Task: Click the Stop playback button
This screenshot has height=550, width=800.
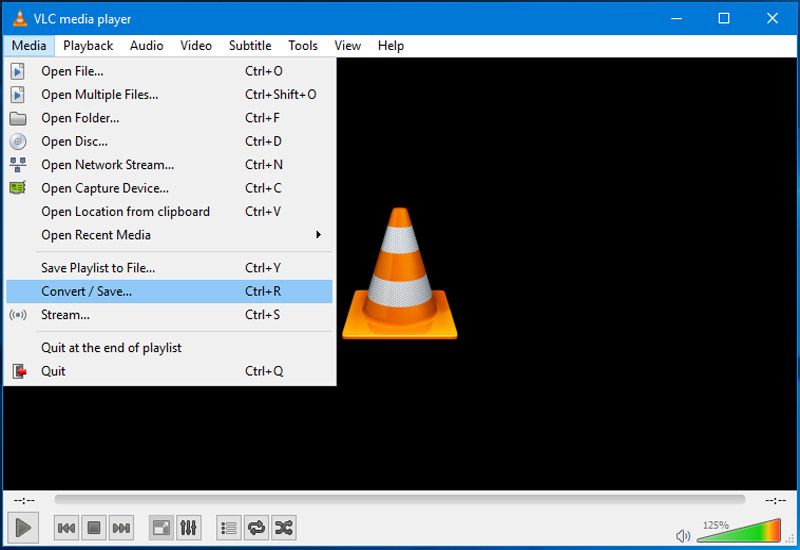Action: (x=94, y=527)
